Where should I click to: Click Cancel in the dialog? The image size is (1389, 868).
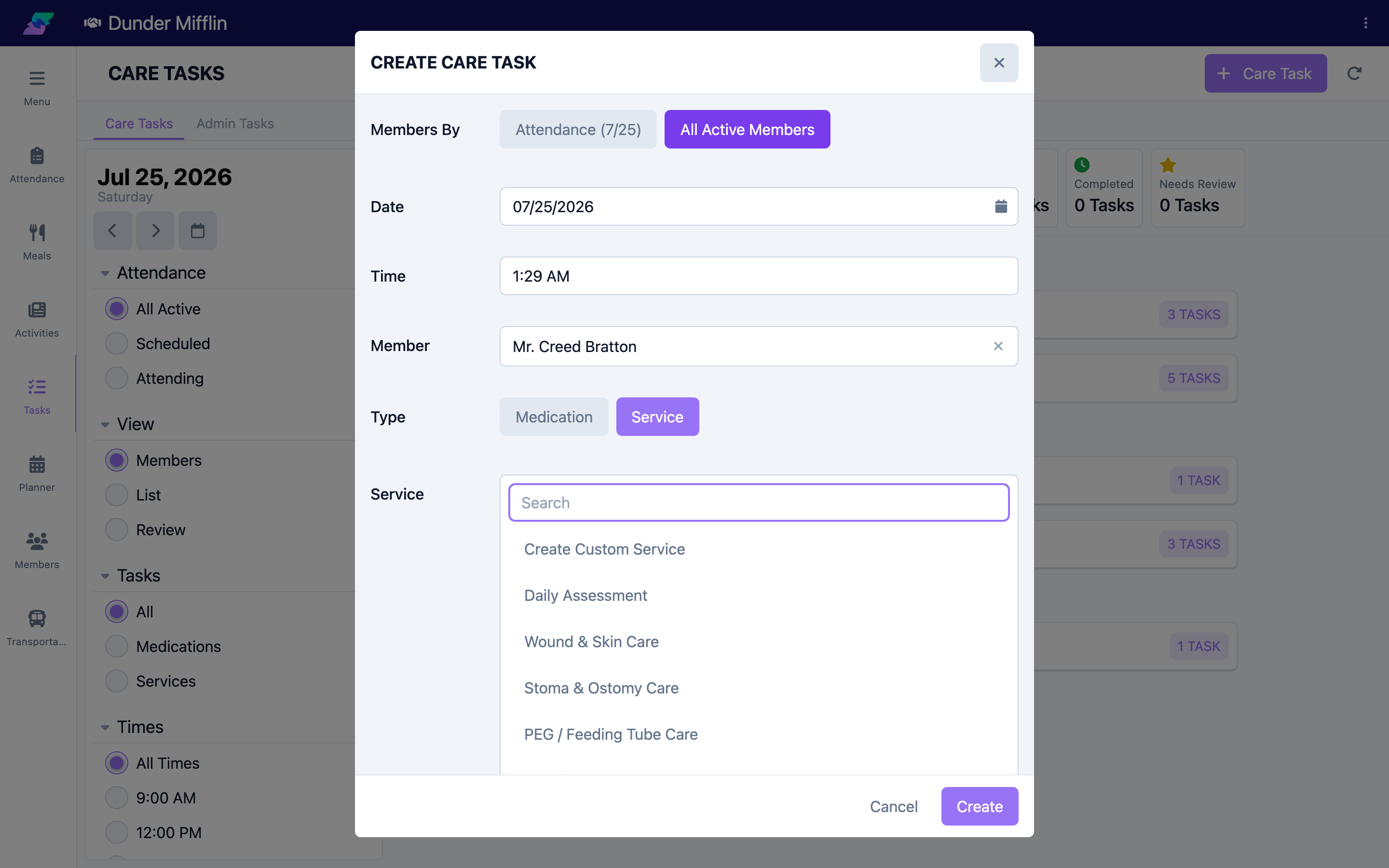pos(894,807)
